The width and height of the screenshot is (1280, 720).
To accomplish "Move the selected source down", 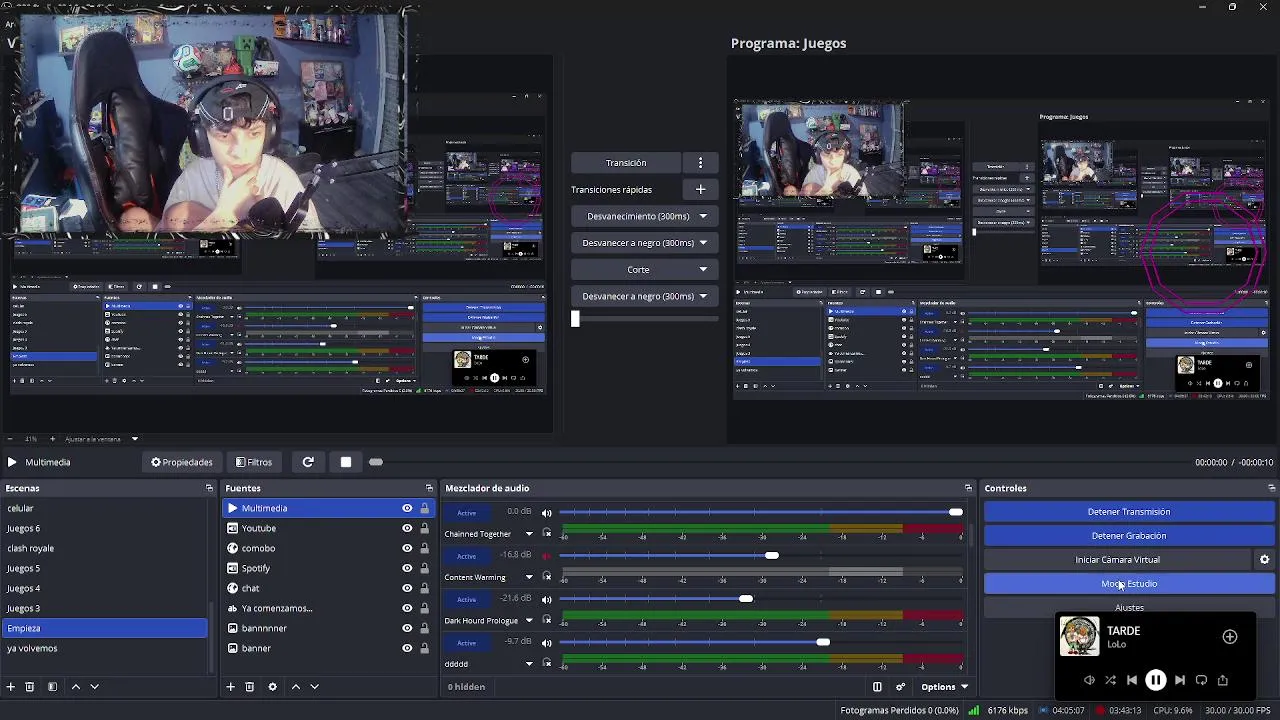I will pos(314,687).
